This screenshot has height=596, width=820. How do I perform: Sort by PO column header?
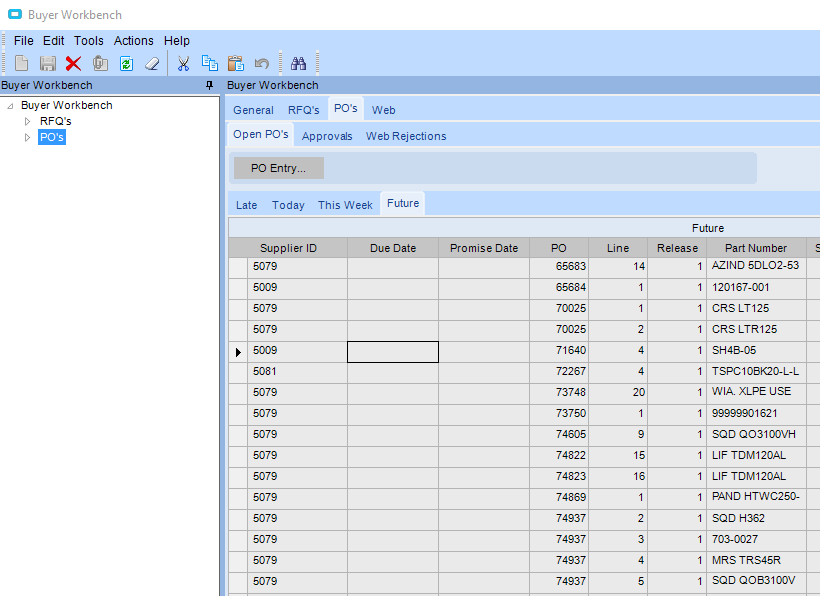[559, 248]
